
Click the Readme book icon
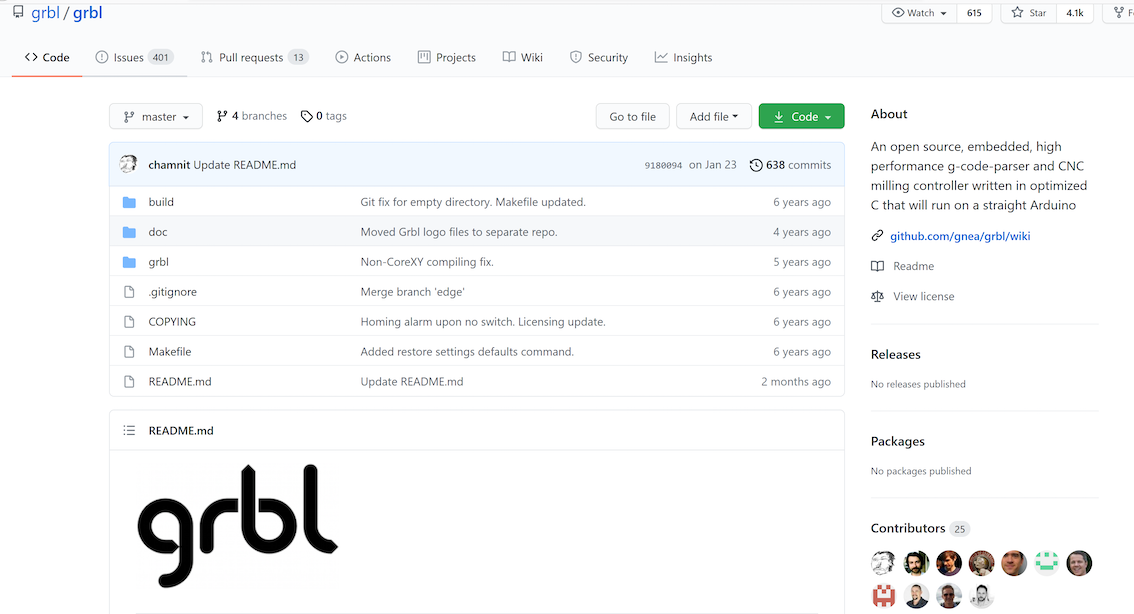point(877,266)
